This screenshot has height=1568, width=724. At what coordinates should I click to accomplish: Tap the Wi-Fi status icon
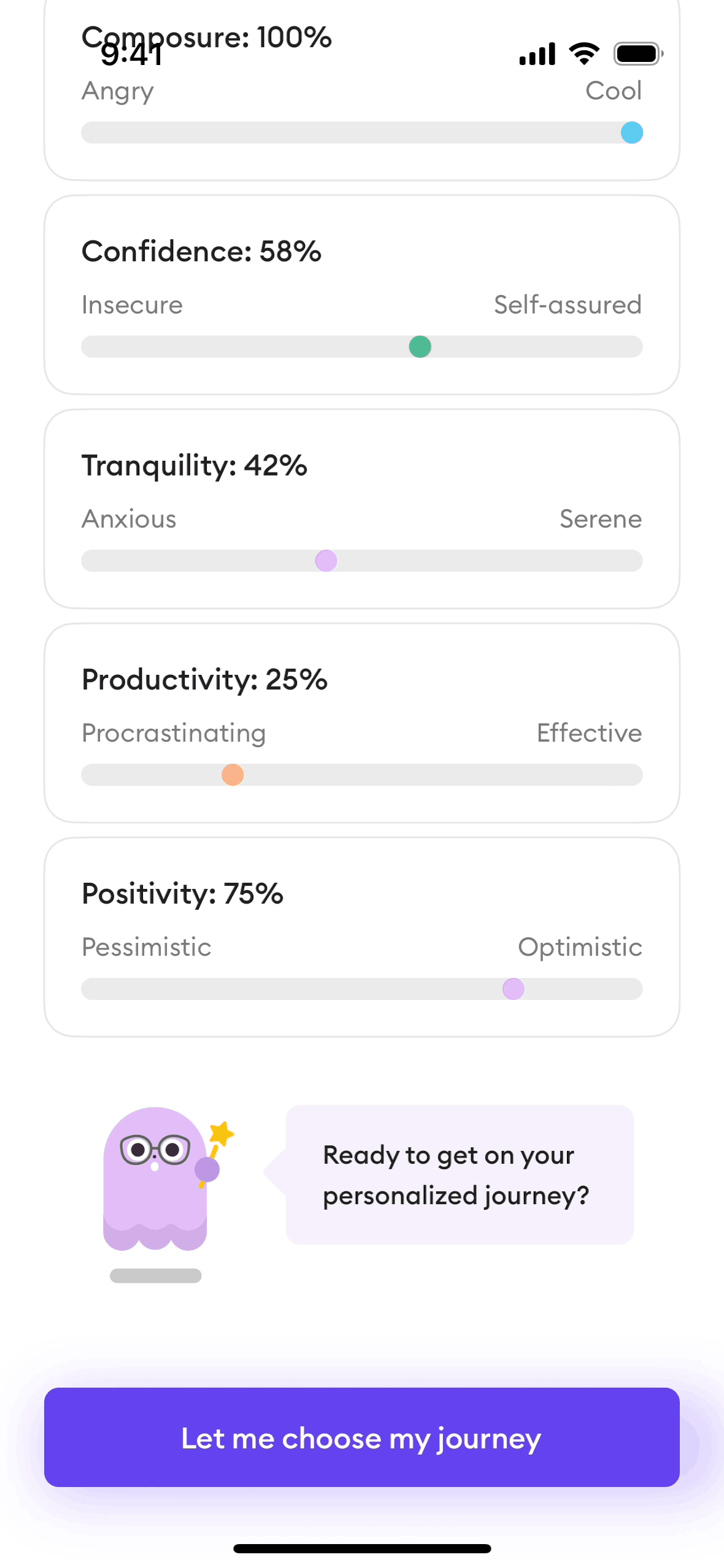point(584,54)
